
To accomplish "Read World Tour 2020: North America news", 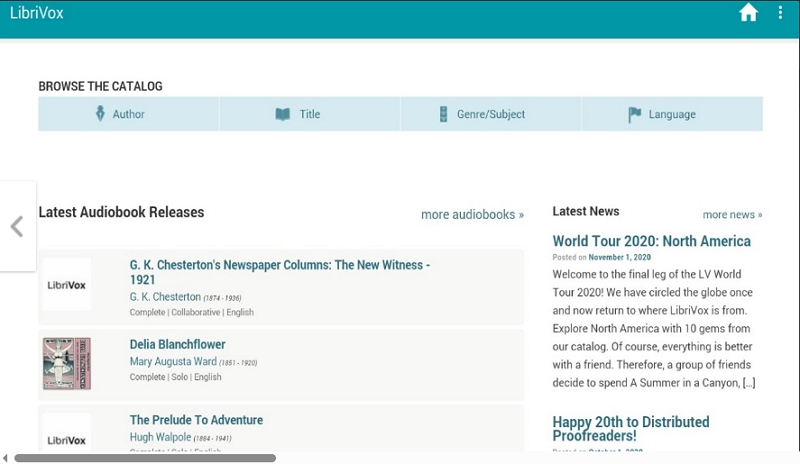I will click(x=652, y=241).
